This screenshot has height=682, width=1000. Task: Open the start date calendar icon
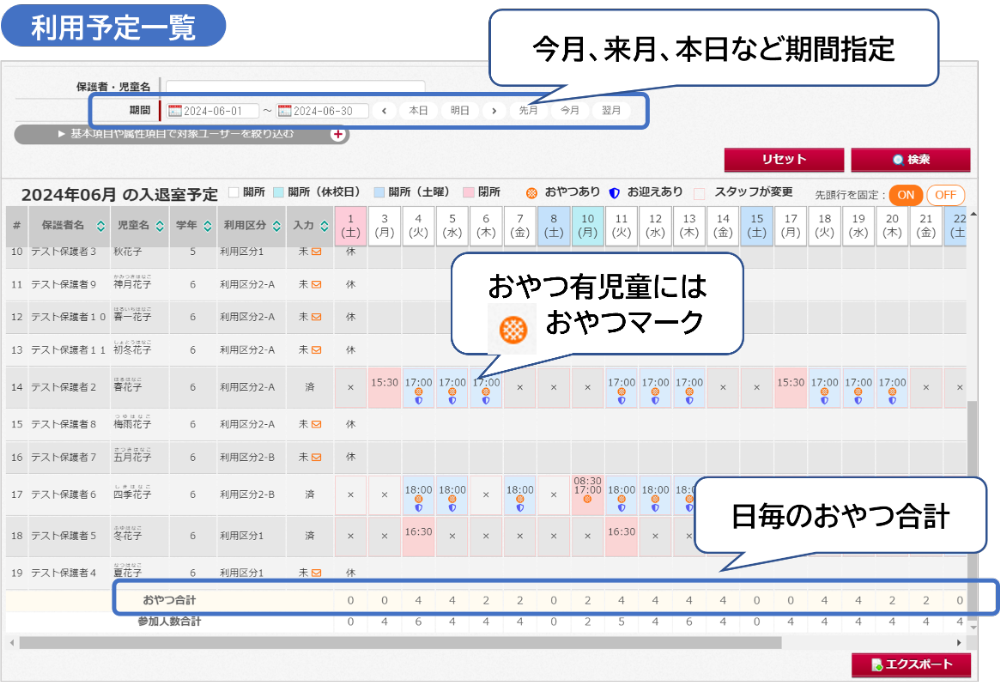(x=175, y=111)
